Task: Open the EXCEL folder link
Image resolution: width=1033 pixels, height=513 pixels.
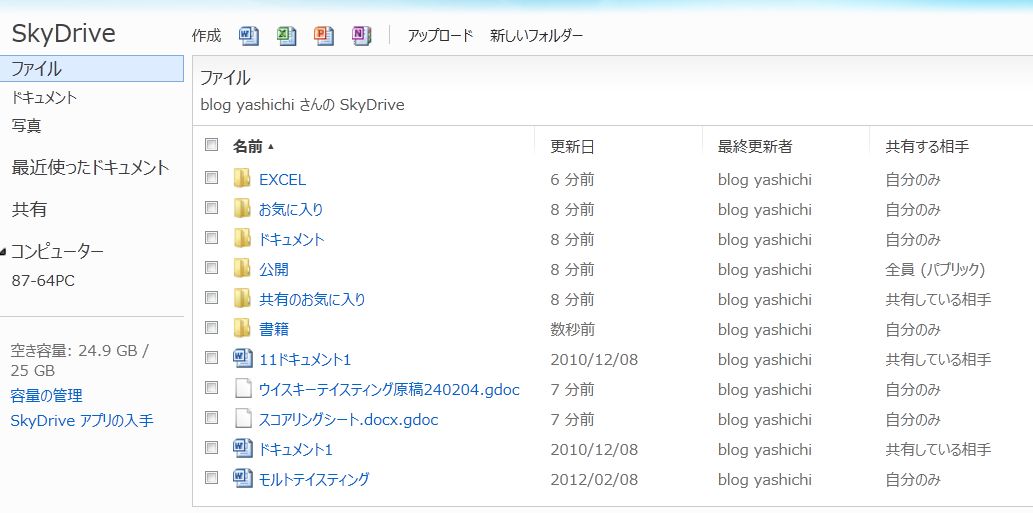Action: (283, 180)
